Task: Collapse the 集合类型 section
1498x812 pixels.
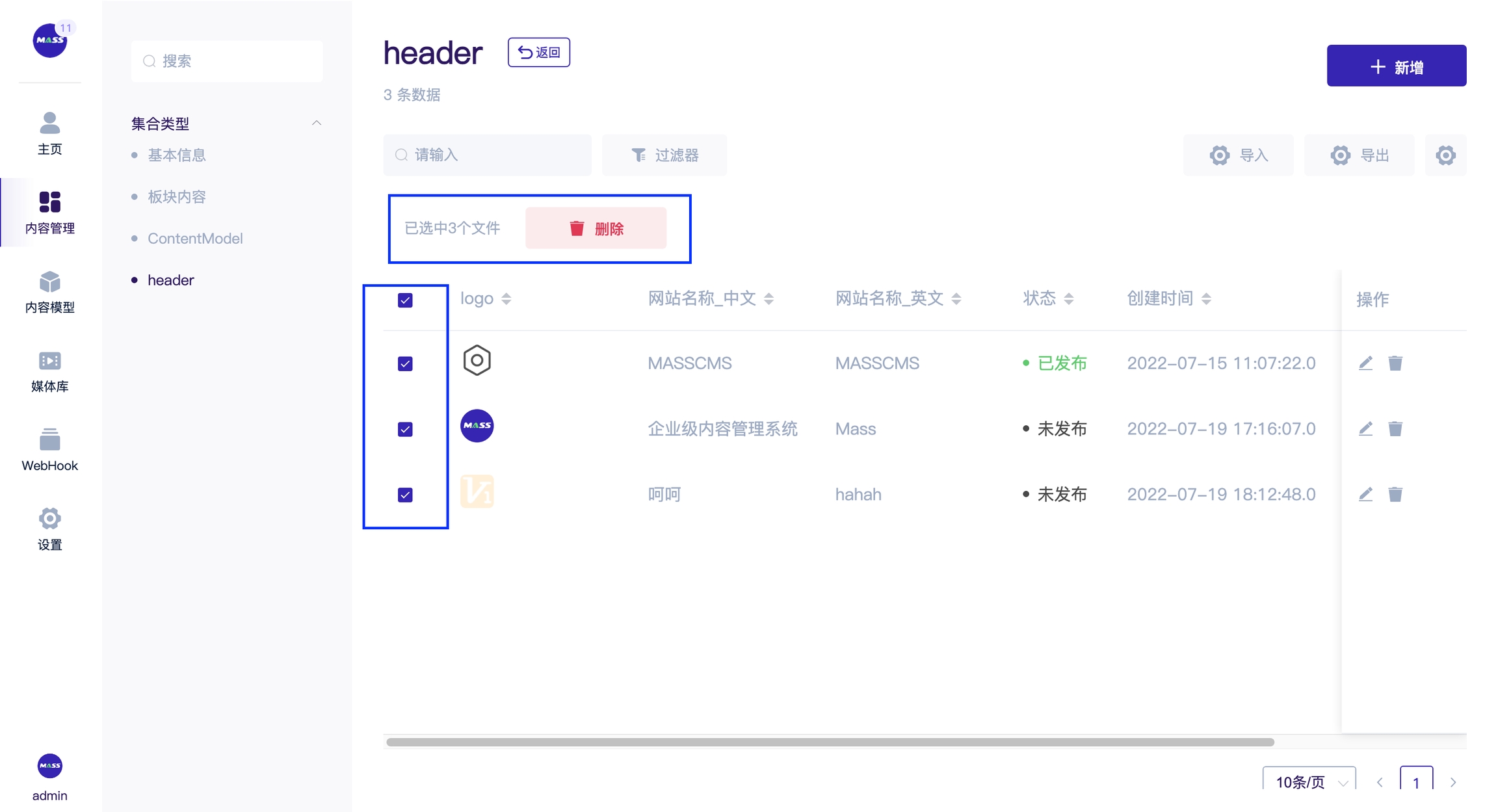Action: point(317,123)
